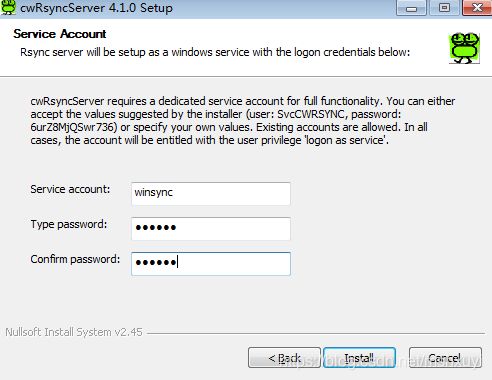Click the suggested username SvcCWRSYNC in description
The width and height of the screenshot is (492, 380).
(x=310, y=114)
